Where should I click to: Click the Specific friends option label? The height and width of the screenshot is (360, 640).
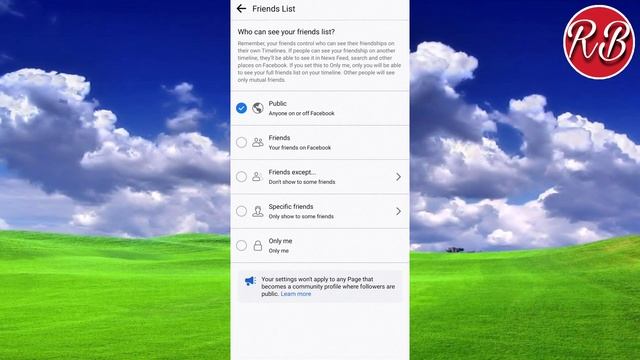point(291,207)
